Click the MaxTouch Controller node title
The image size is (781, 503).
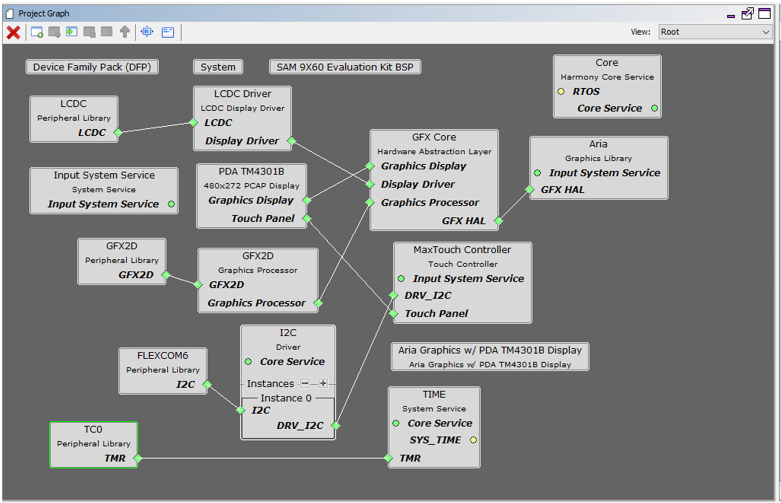(462, 250)
